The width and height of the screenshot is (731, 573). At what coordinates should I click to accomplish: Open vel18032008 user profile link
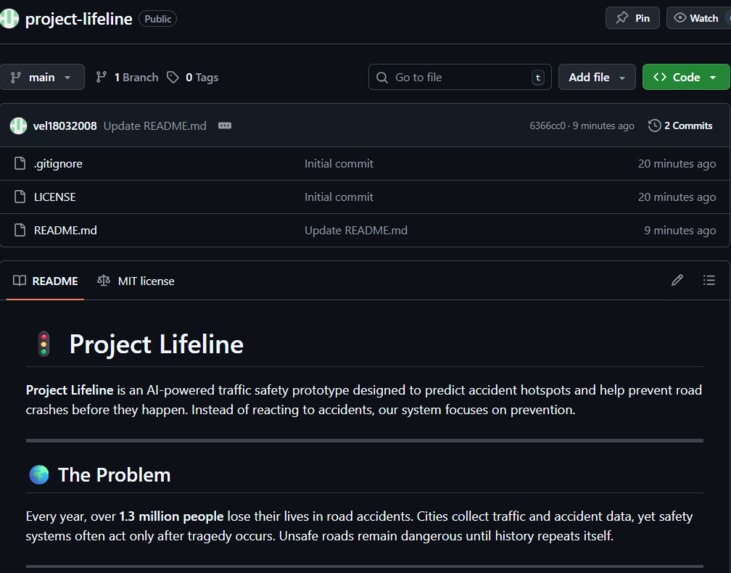coord(65,126)
